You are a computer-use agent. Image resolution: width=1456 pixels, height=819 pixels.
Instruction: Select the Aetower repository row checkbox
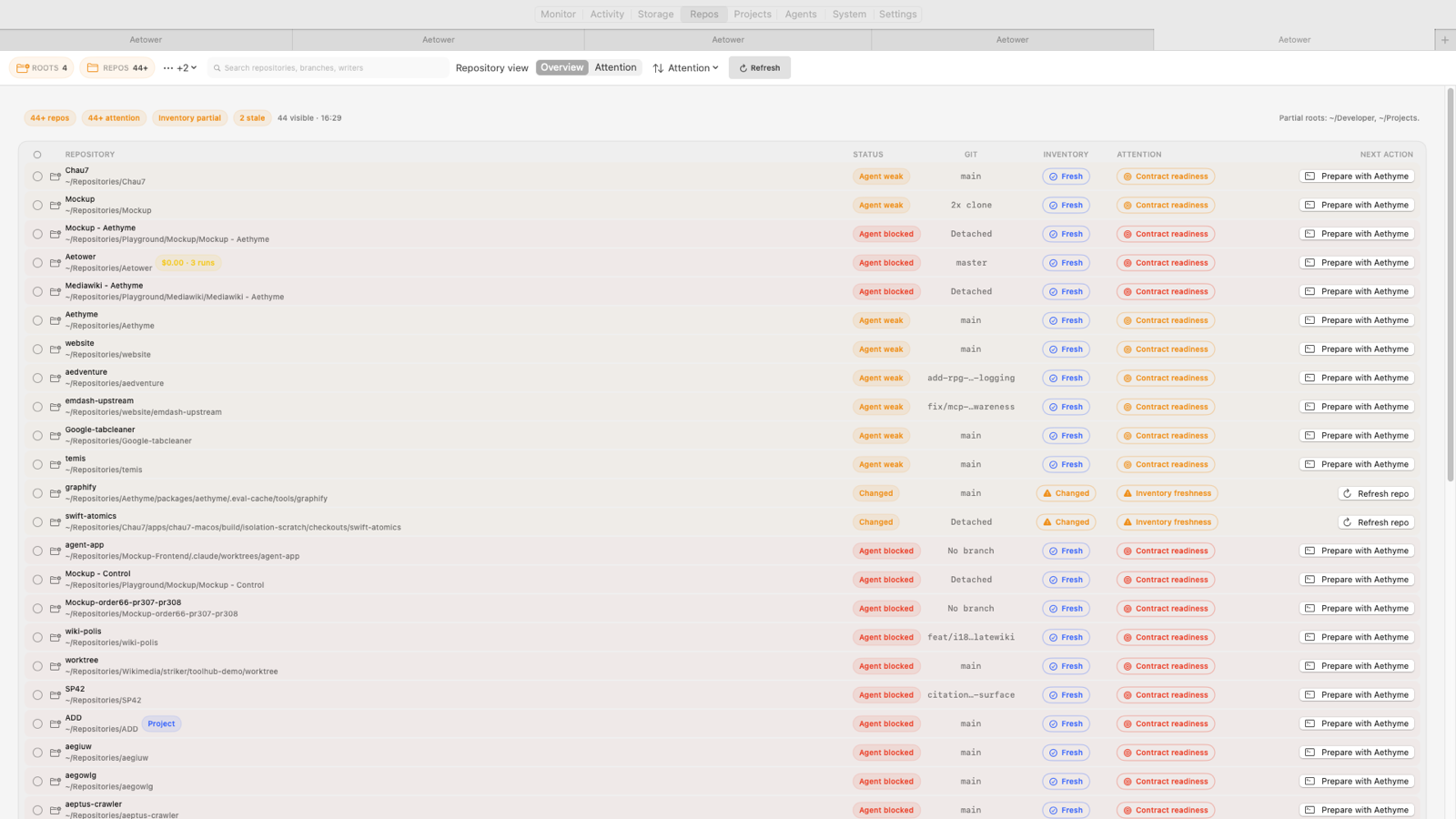point(37,263)
